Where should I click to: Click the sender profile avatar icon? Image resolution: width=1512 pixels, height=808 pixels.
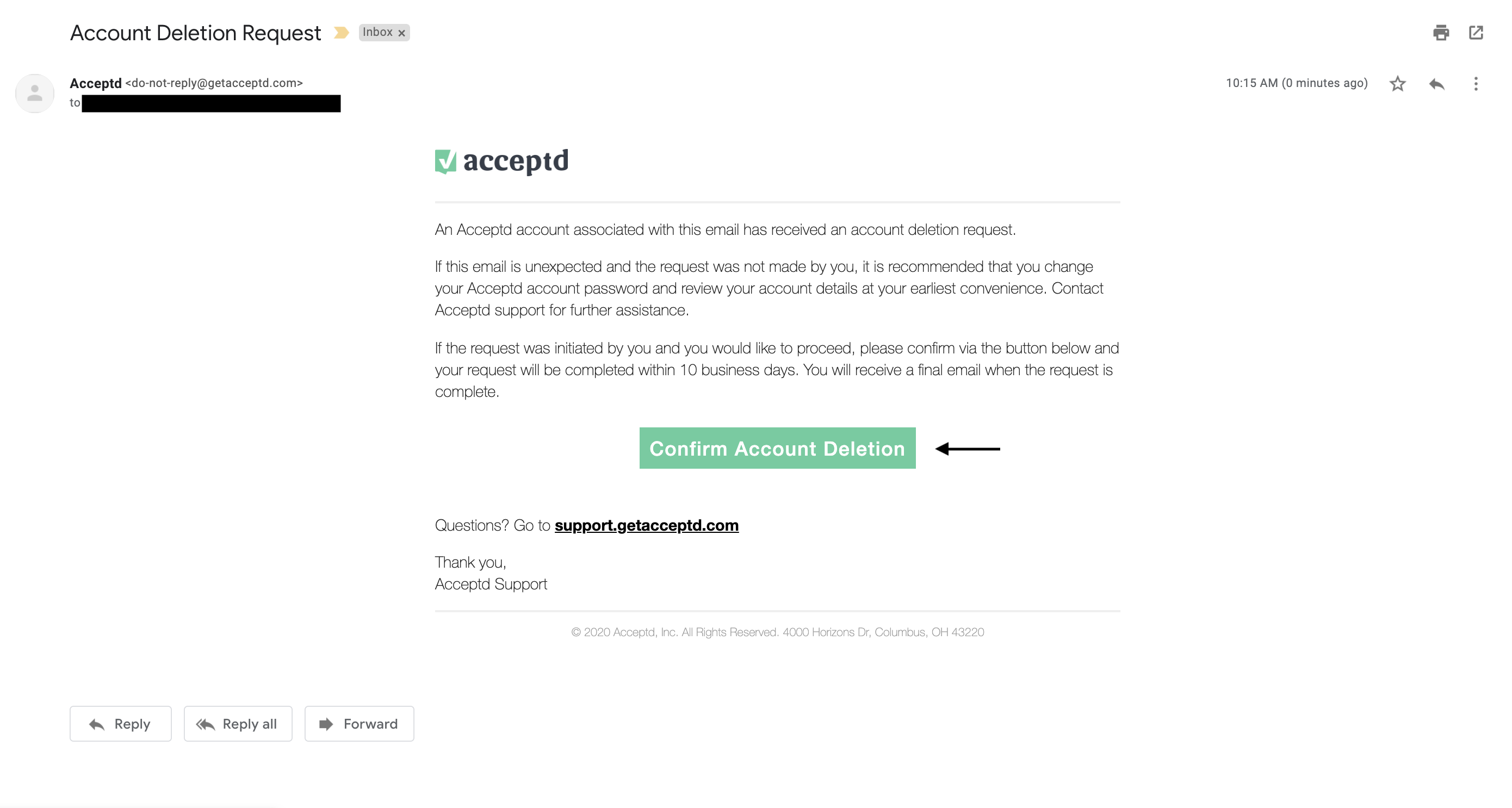click(34, 94)
